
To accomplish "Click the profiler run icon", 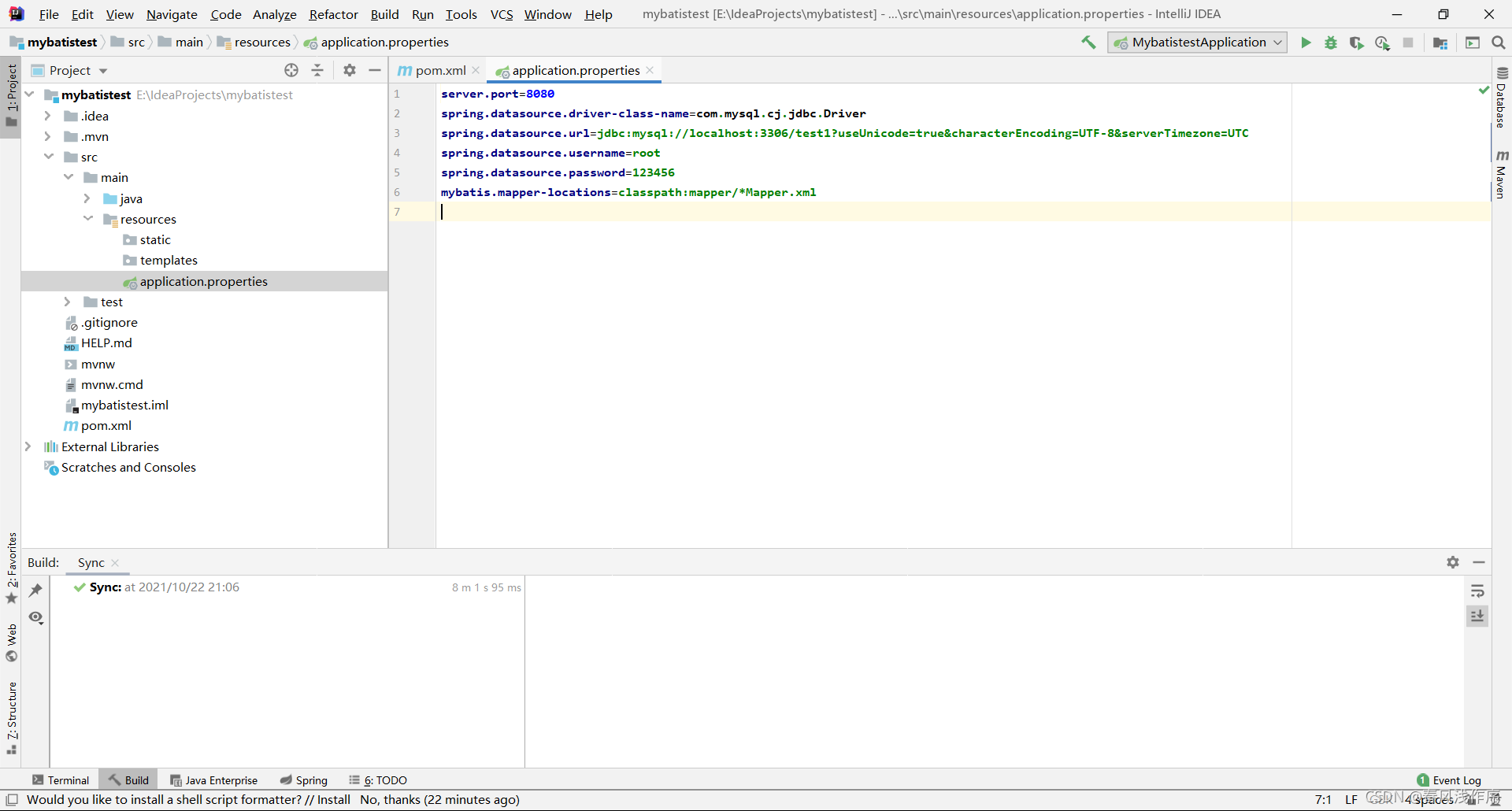I will pyautogui.click(x=1382, y=43).
